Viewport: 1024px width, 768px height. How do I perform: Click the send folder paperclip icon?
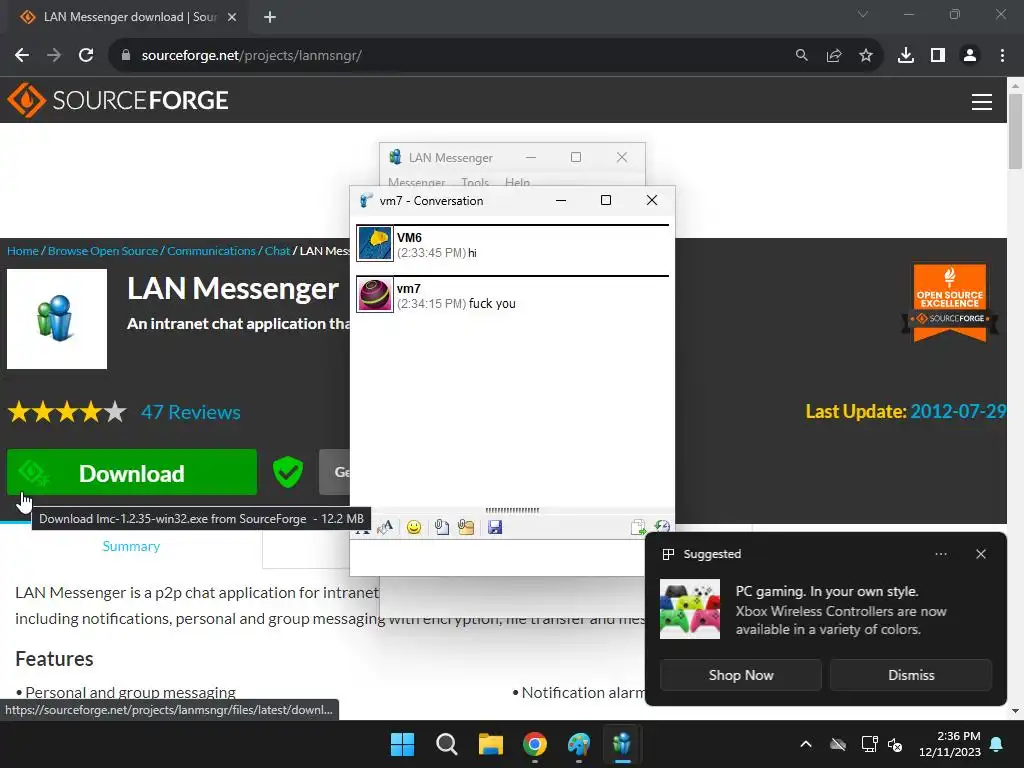coord(466,527)
